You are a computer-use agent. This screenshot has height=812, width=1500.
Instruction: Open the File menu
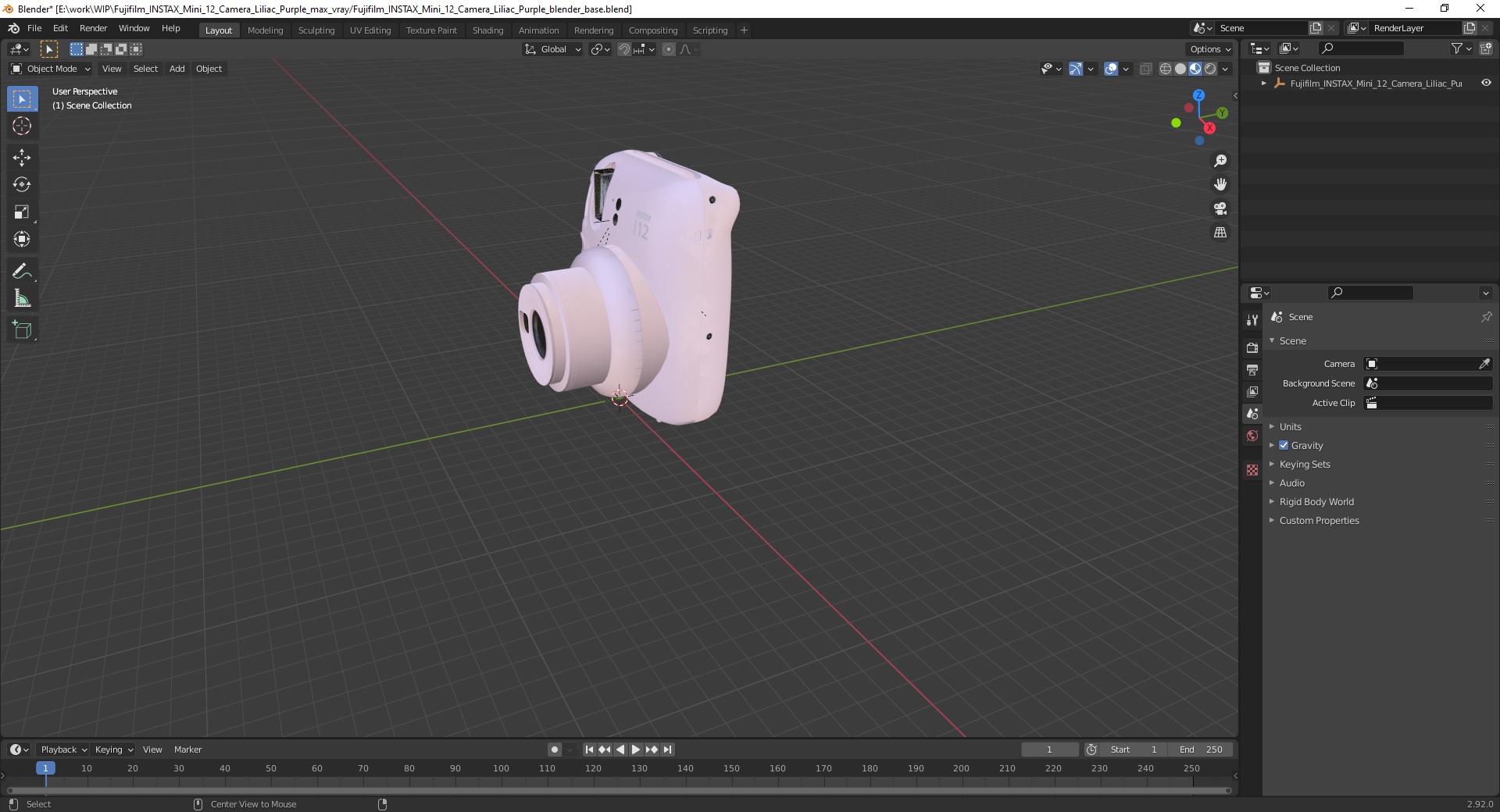click(x=34, y=28)
